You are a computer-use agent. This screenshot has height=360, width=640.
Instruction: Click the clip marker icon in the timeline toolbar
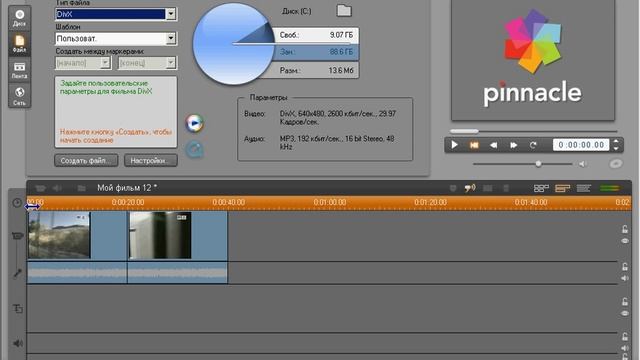tap(453, 188)
